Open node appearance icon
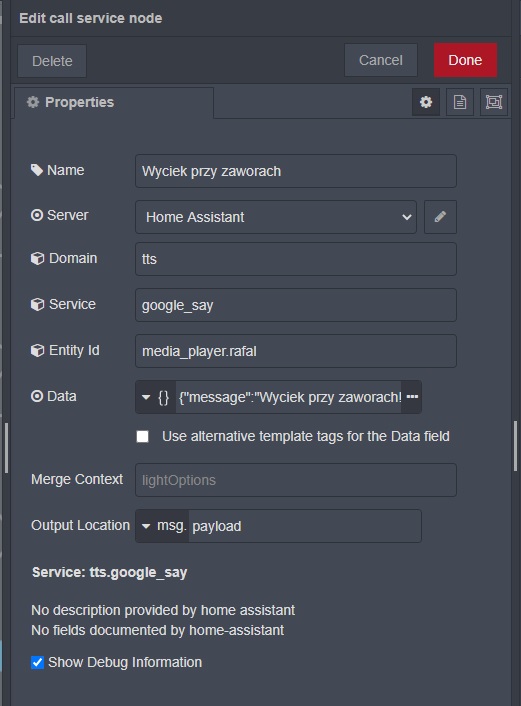This screenshot has height=706, width=521. (494, 102)
